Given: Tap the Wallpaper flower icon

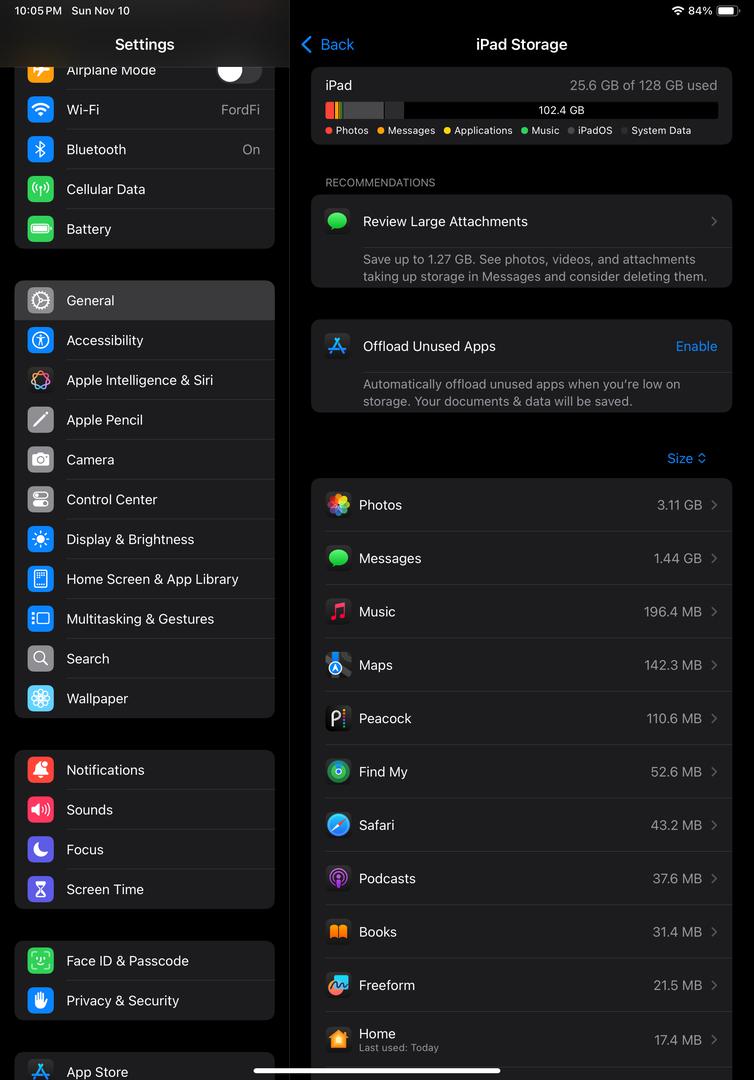Looking at the screenshot, I should click(x=41, y=698).
